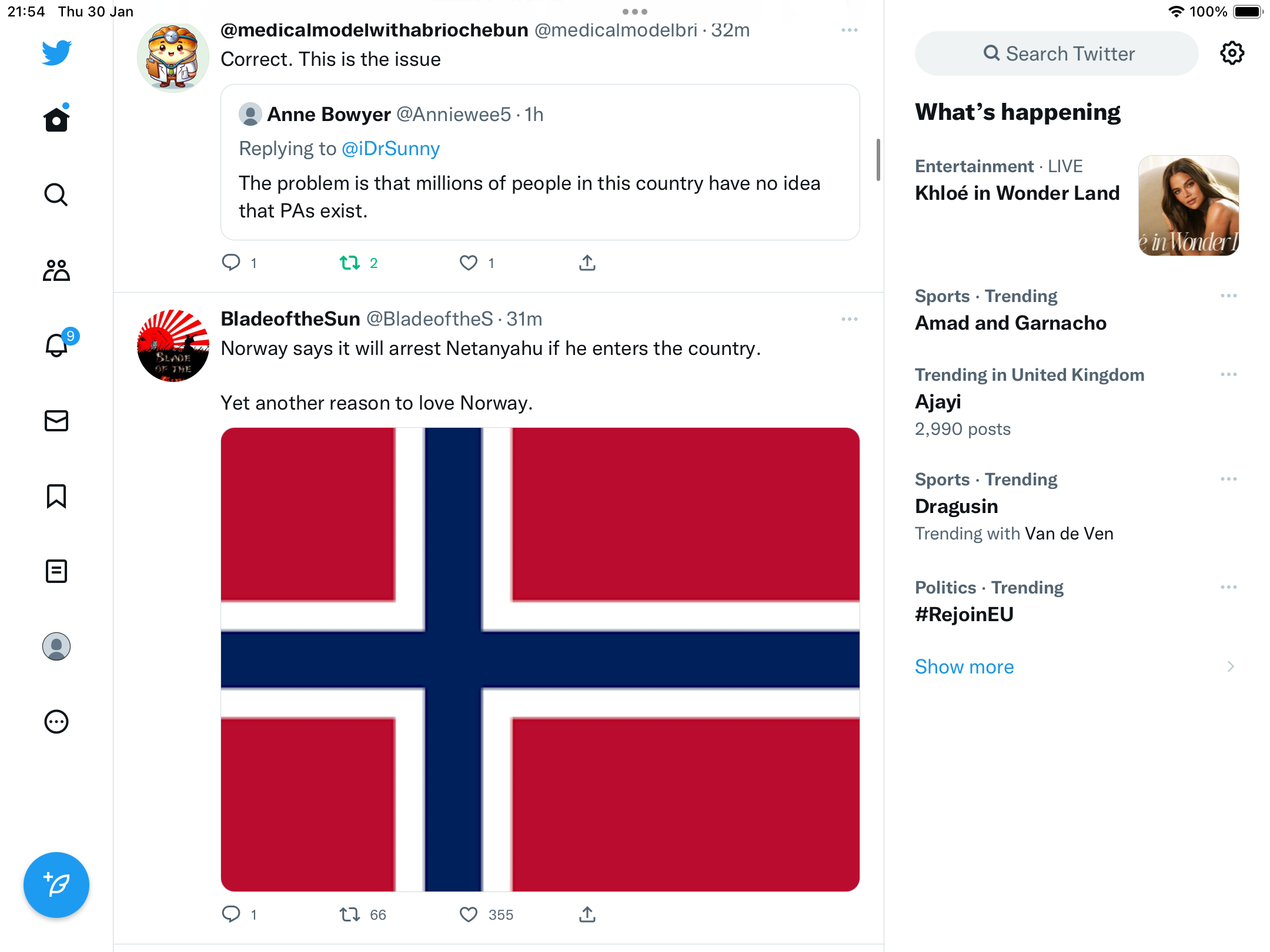Open Bookmarks from the sidebar
This screenshot has width=1270, height=952.
tap(56, 496)
